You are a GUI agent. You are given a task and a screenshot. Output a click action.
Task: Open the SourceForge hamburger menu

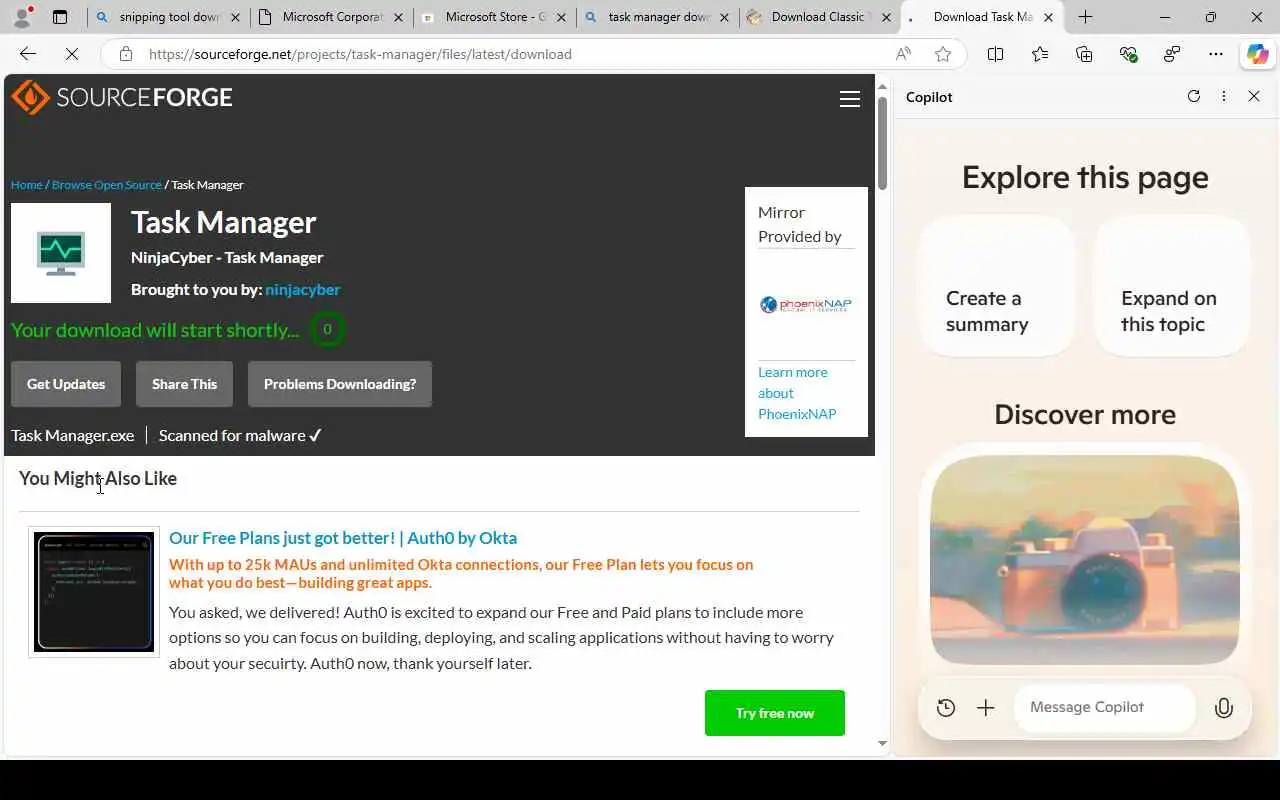click(850, 98)
